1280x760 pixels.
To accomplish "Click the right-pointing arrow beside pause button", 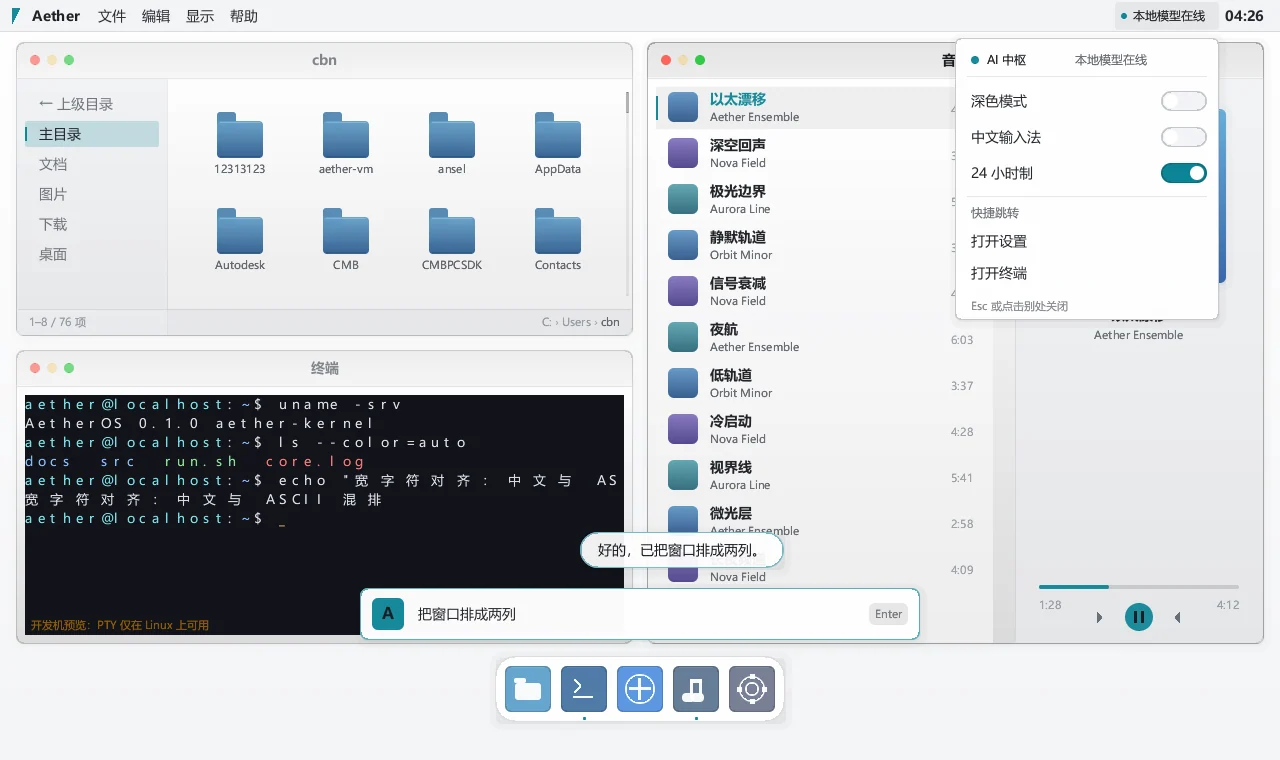I will 1099,617.
